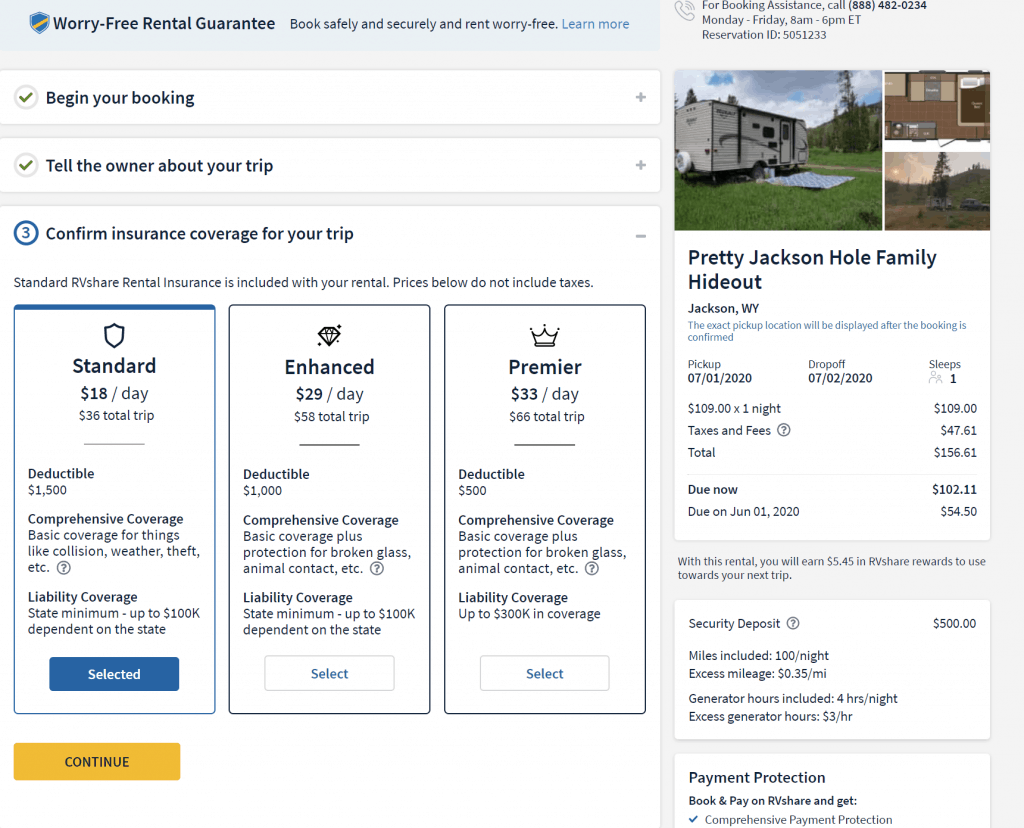Expand the Begin your booking section
Image resolution: width=1024 pixels, height=828 pixels.
[x=641, y=97]
